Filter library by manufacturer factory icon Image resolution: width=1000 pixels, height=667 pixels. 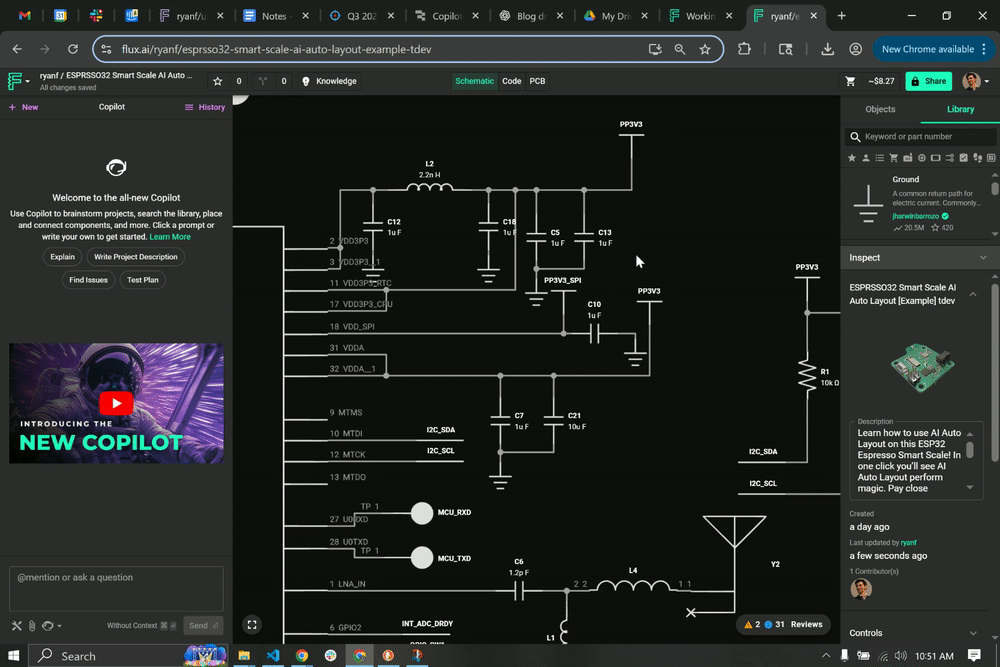tap(908, 157)
